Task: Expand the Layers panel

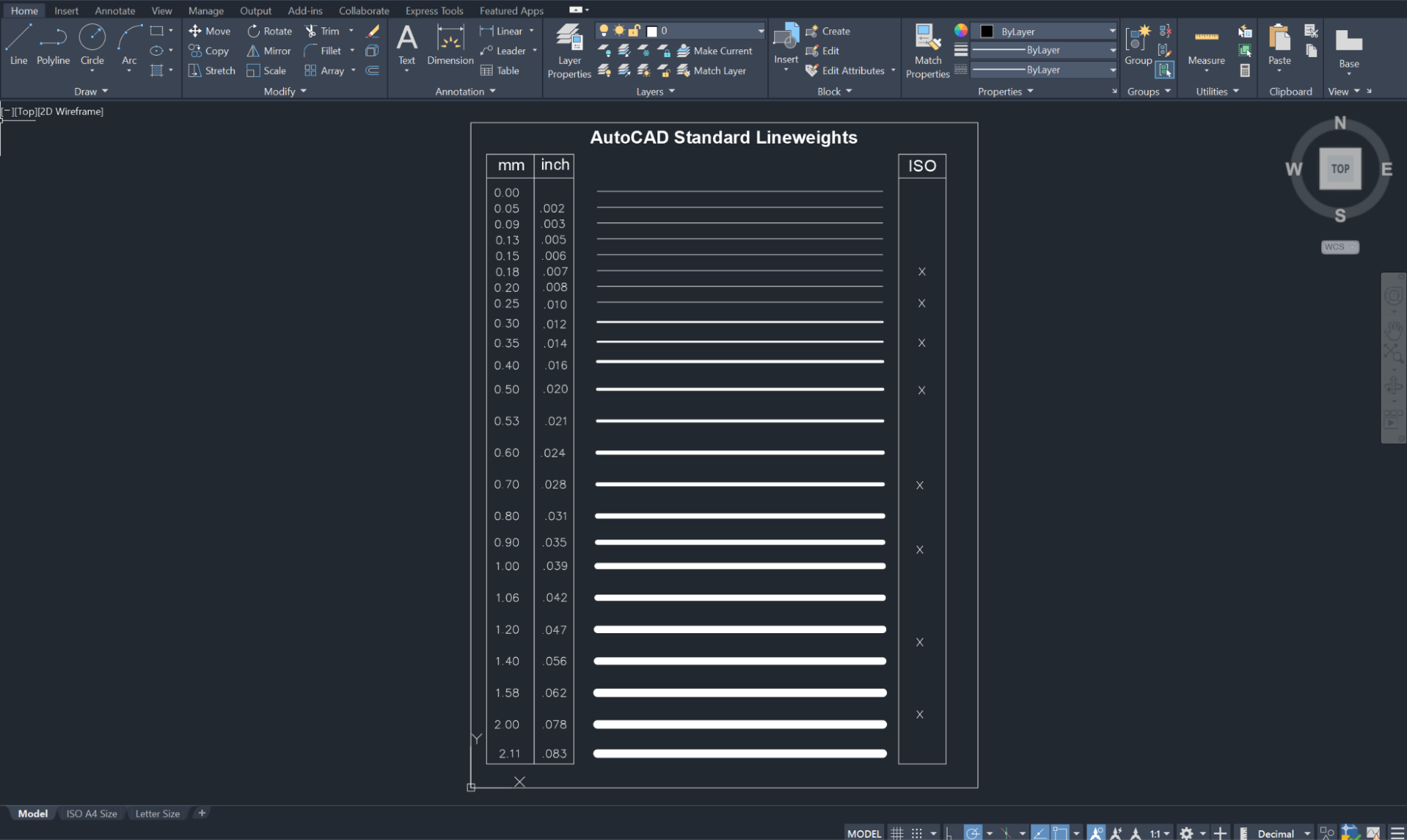Action: point(655,91)
